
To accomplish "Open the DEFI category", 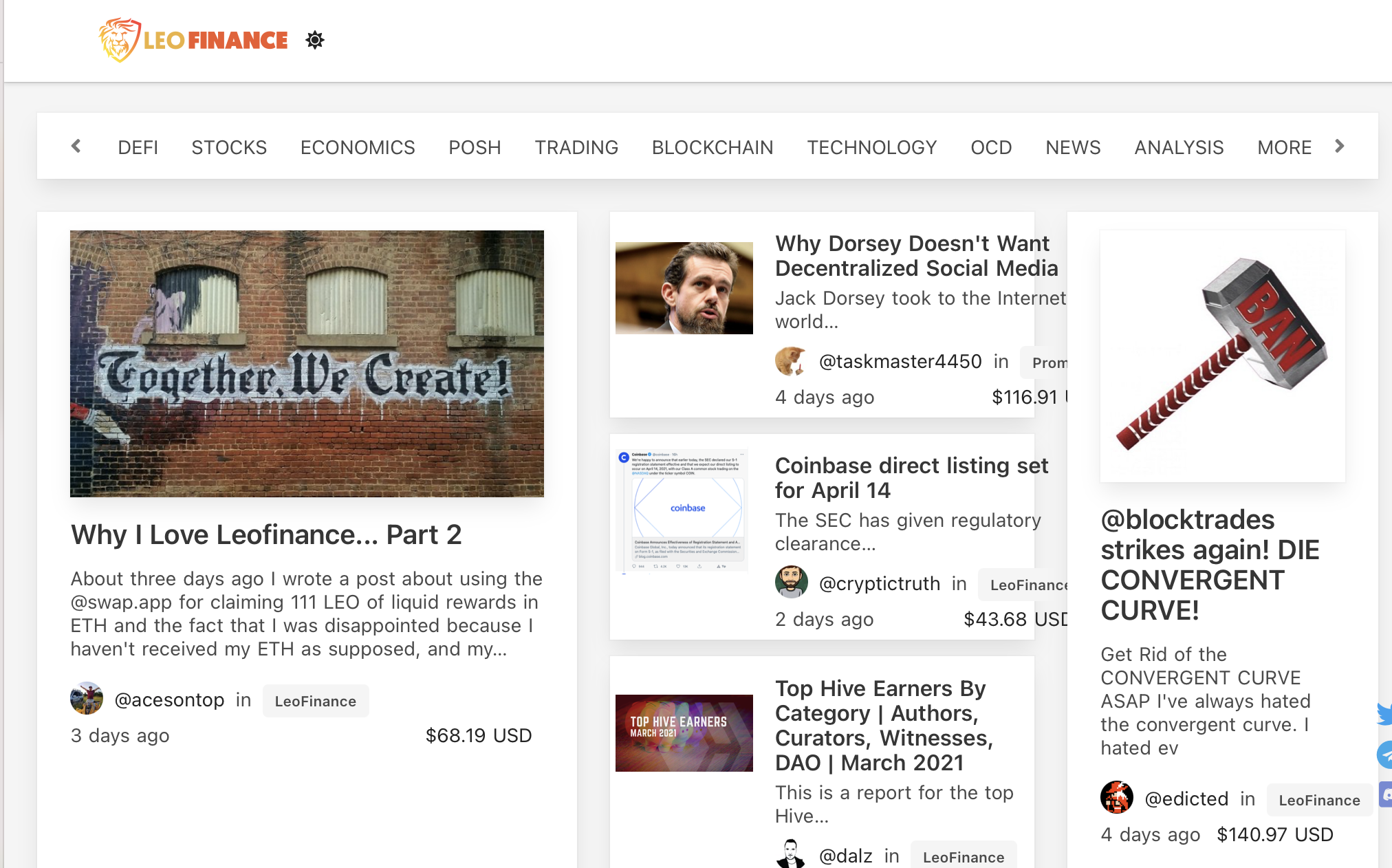I will 138,147.
